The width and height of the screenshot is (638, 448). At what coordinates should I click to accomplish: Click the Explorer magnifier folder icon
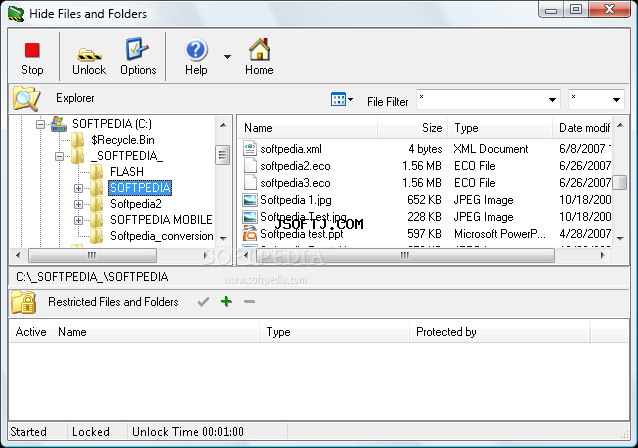26,98
